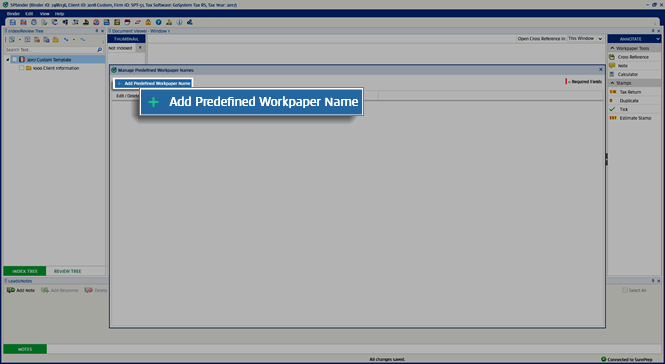This screenshot has height=364, width=665.
Task: Collapse the 2017 Custom Template tree node
Action: [8, 59]
